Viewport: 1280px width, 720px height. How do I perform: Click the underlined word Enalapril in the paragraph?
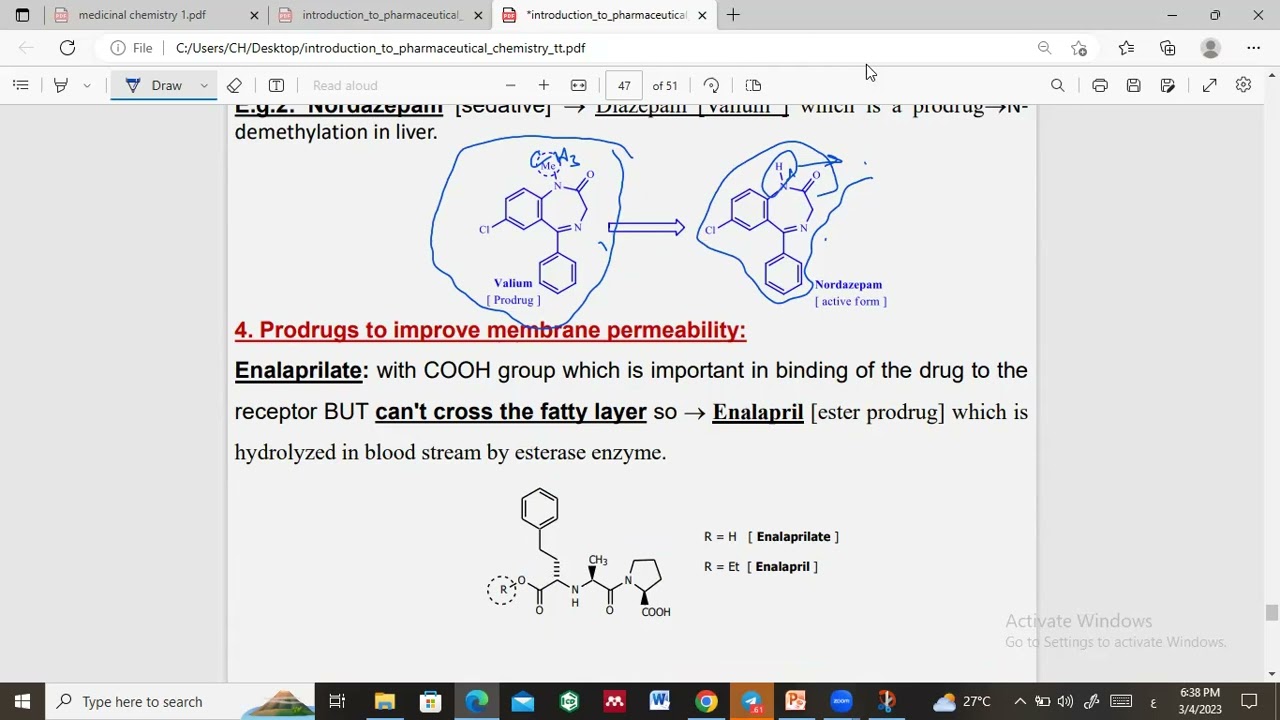(758, 412)
